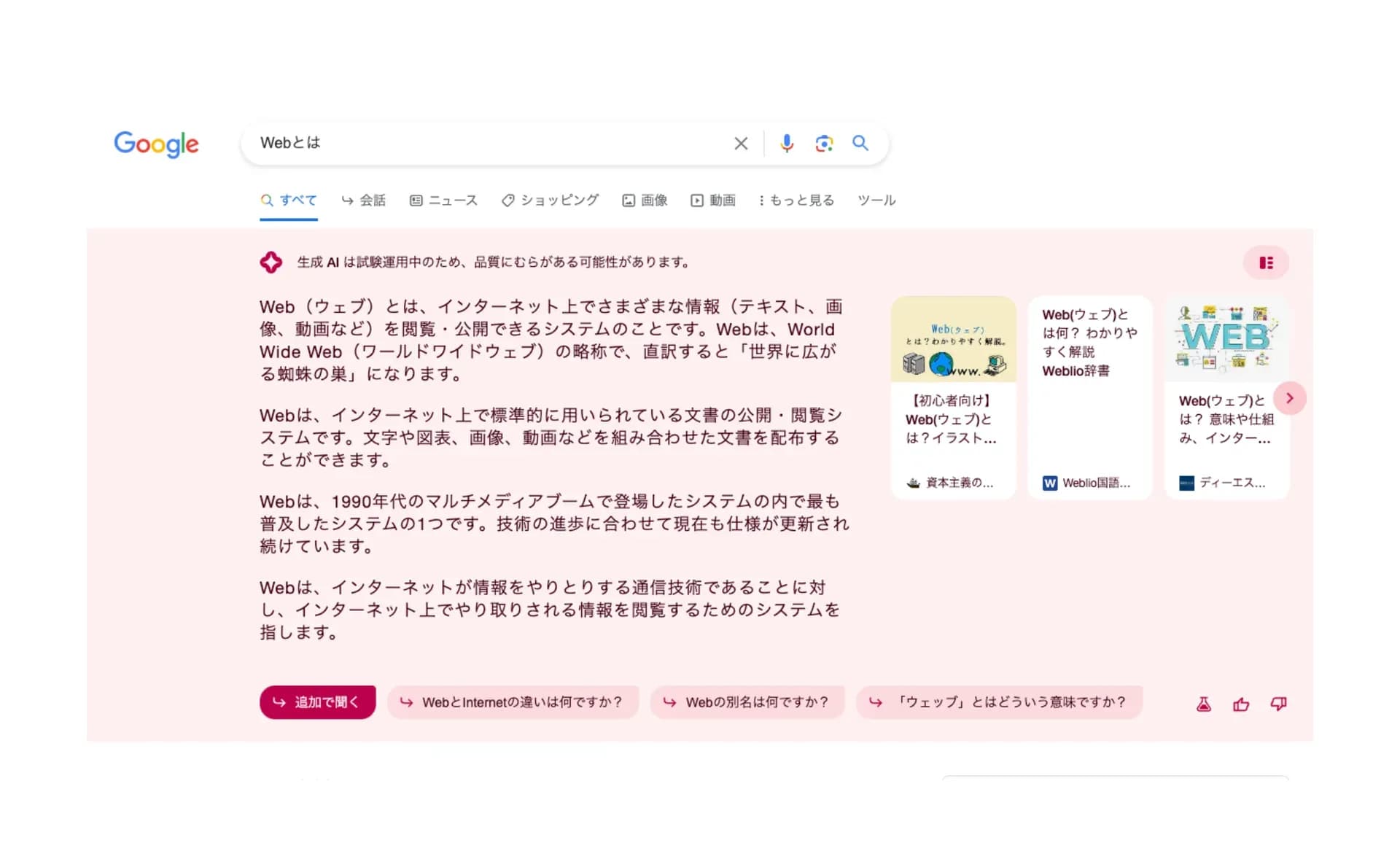
Task: Click the paragraph about 通信技術であることに対し
Action: tap(551, 610)
